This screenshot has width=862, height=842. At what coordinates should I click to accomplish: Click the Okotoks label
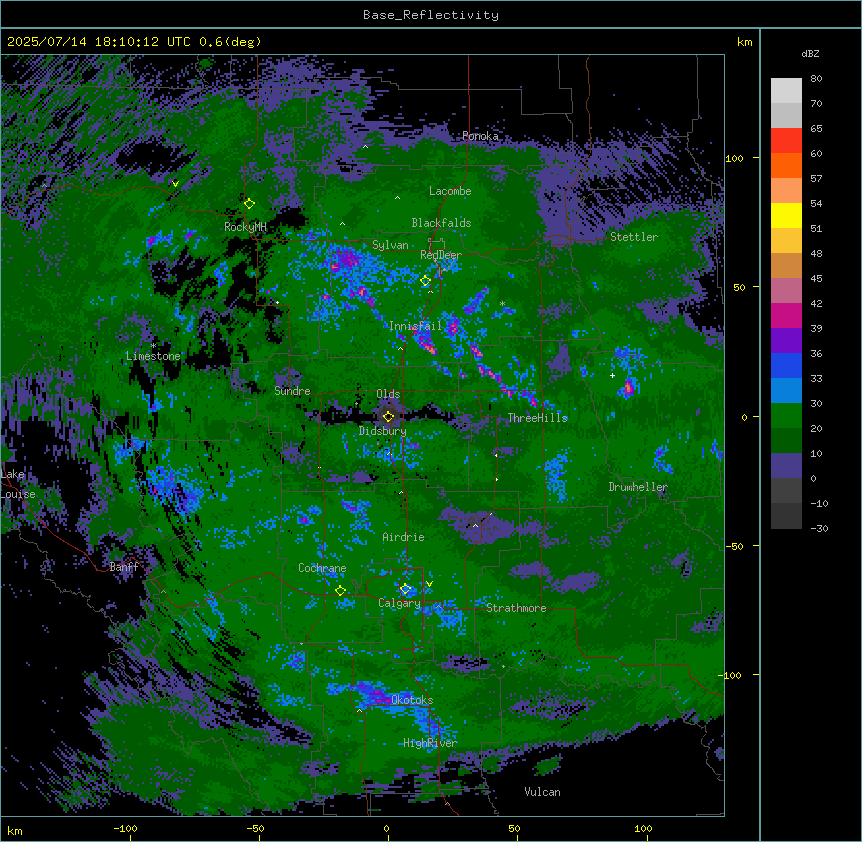coord(412,700)
